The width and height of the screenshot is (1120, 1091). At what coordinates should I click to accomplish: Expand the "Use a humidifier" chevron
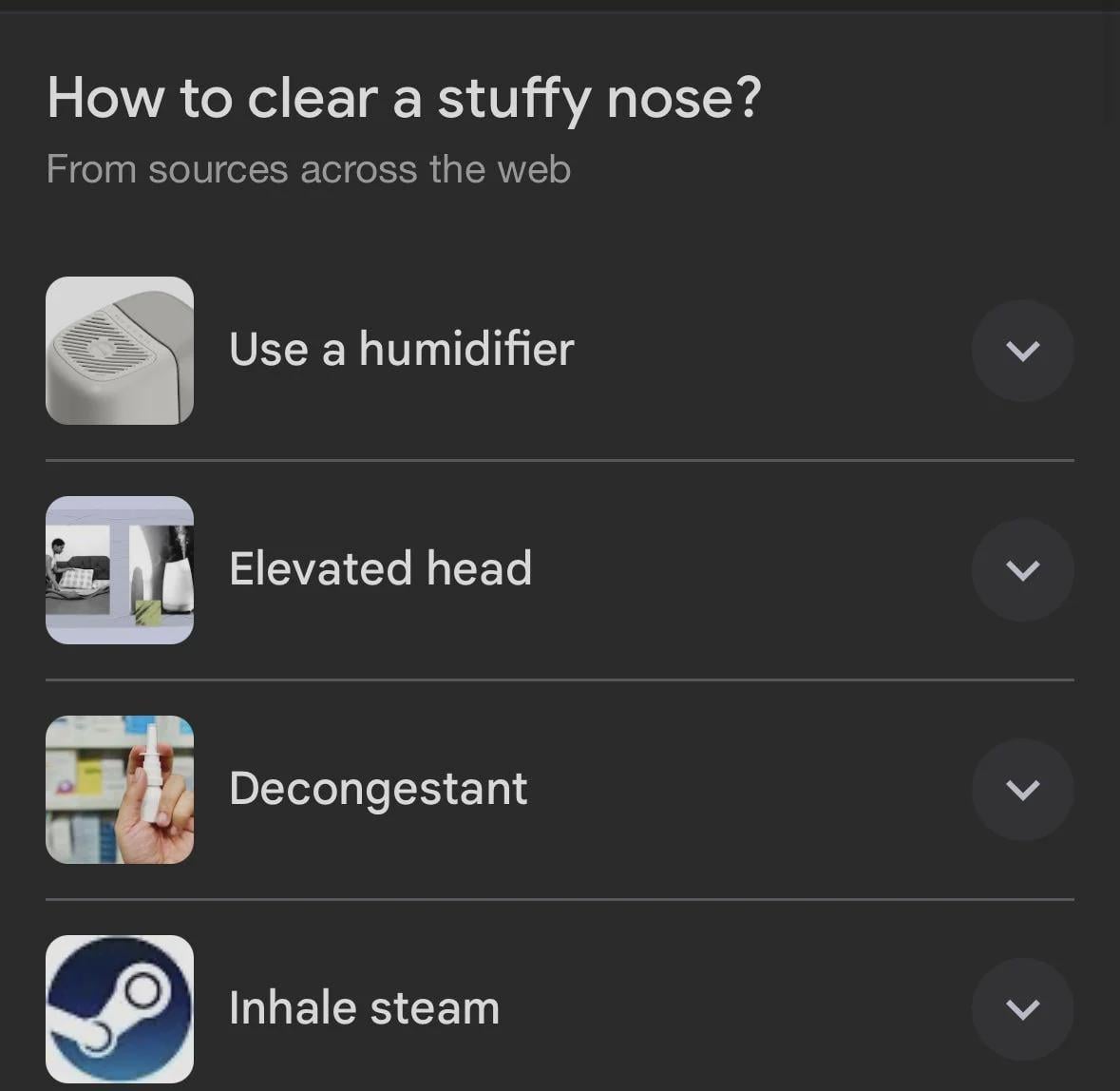(x=1022, y=351)
